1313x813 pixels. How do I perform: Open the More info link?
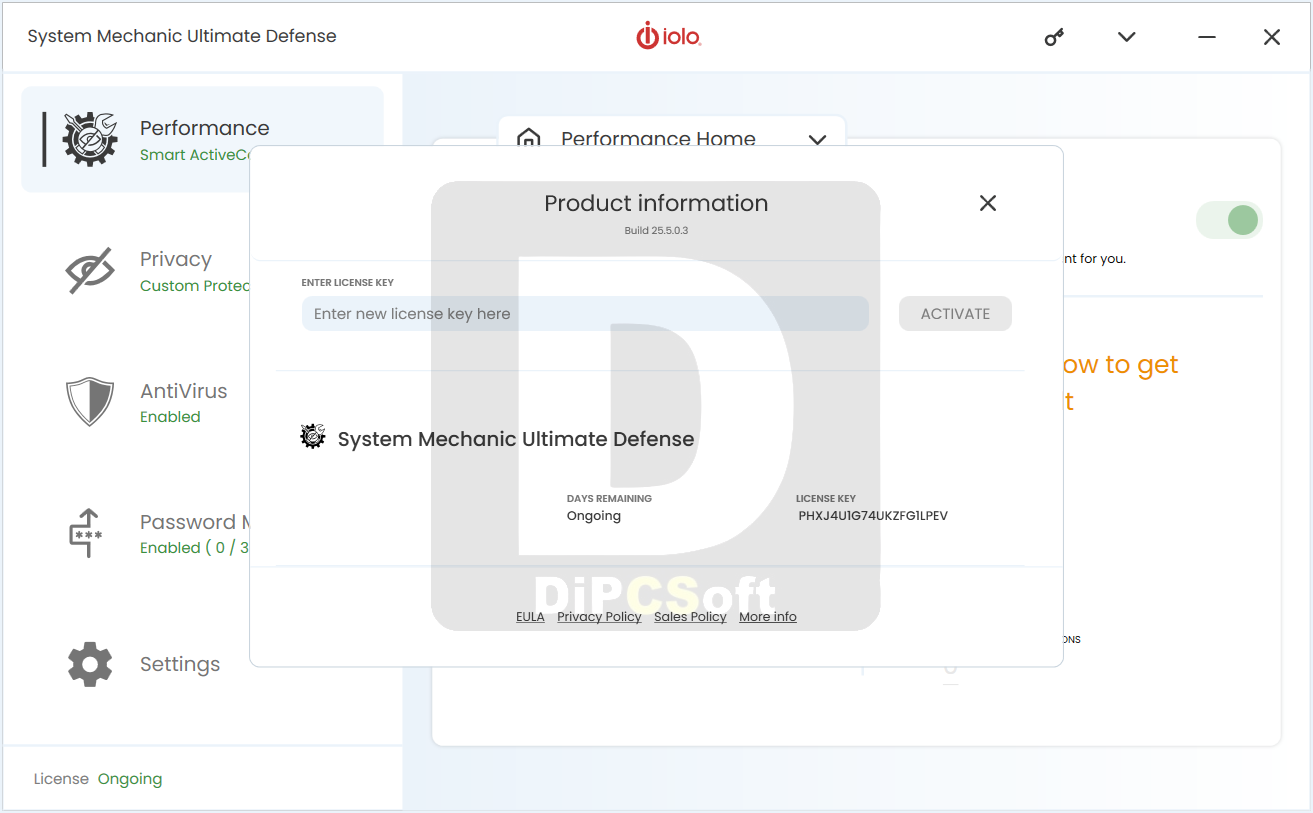point(768,617)
